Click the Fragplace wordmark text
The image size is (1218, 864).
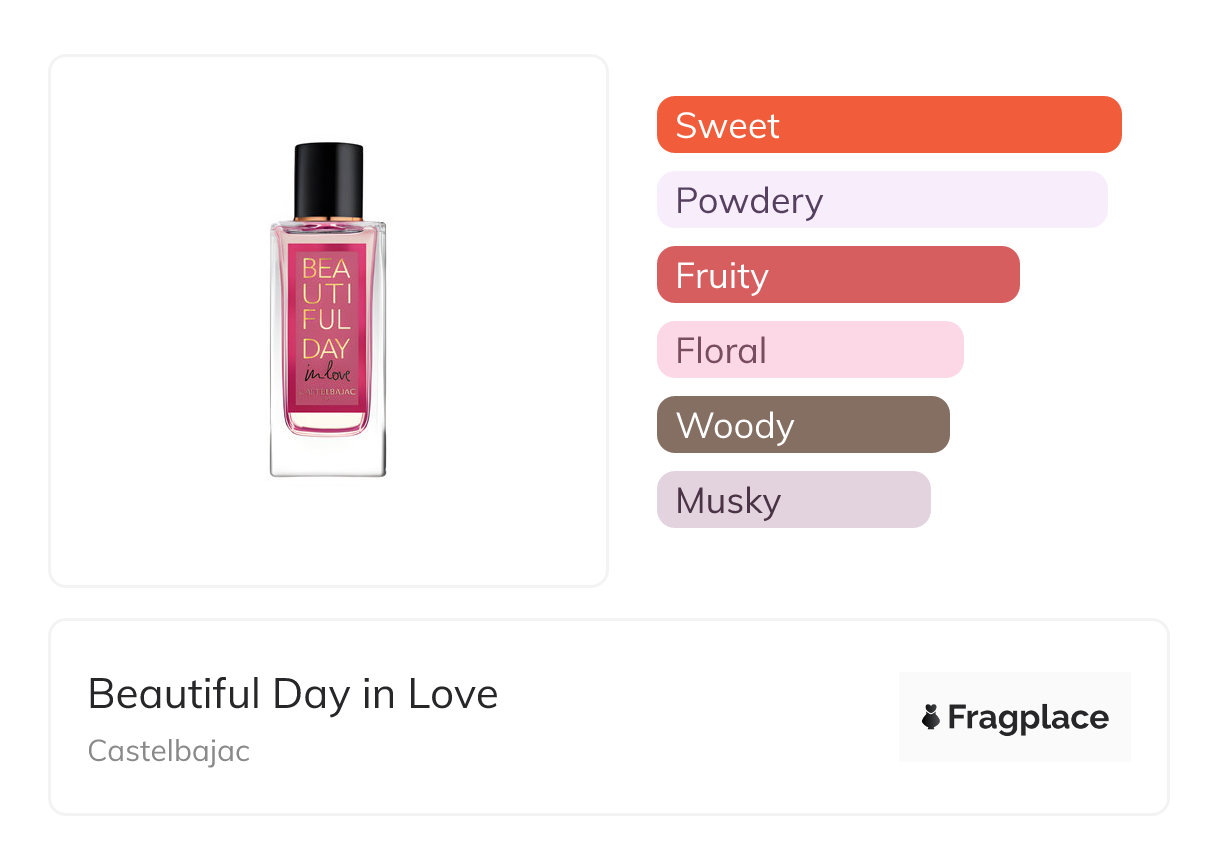pyautogui.click(x=1028, y=717)
